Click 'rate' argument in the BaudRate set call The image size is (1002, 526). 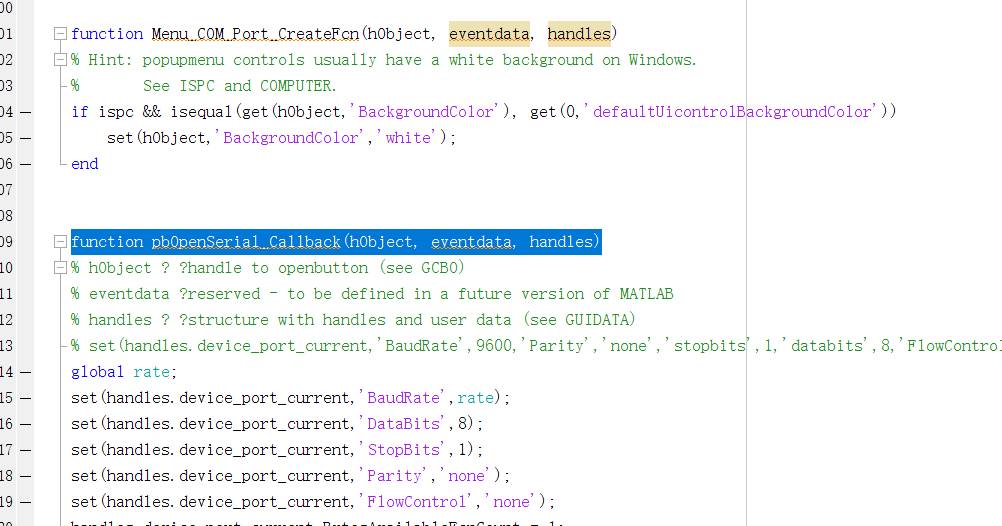[x=475, y=398]
